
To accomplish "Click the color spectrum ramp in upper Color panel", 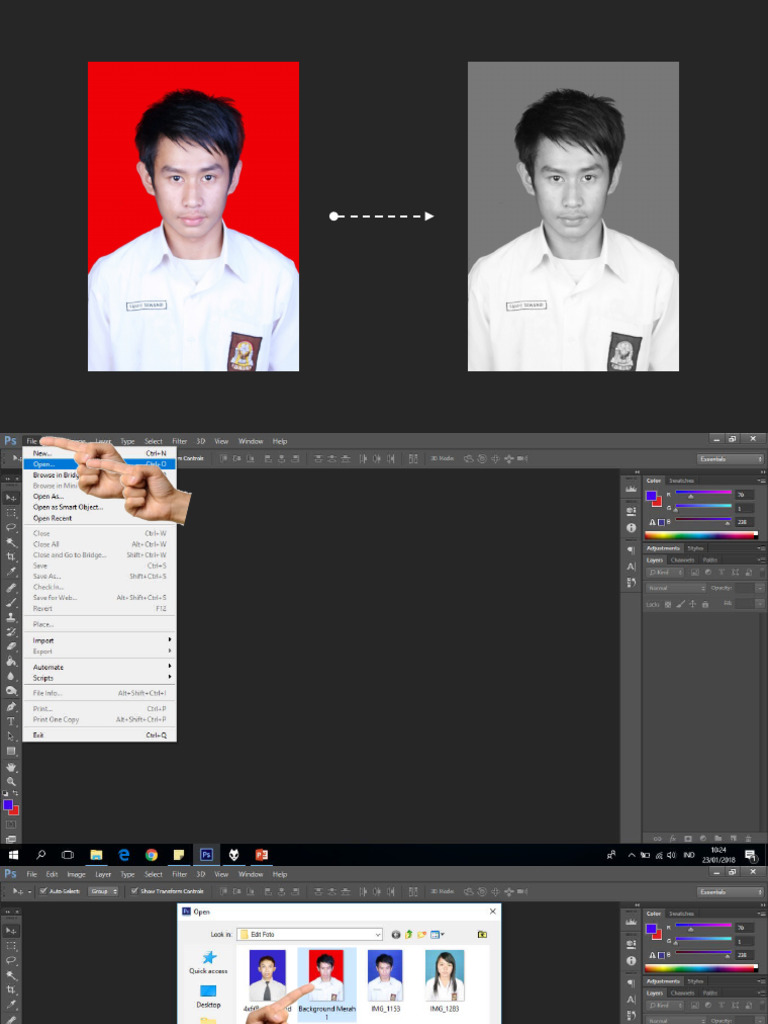I will 701,535.
